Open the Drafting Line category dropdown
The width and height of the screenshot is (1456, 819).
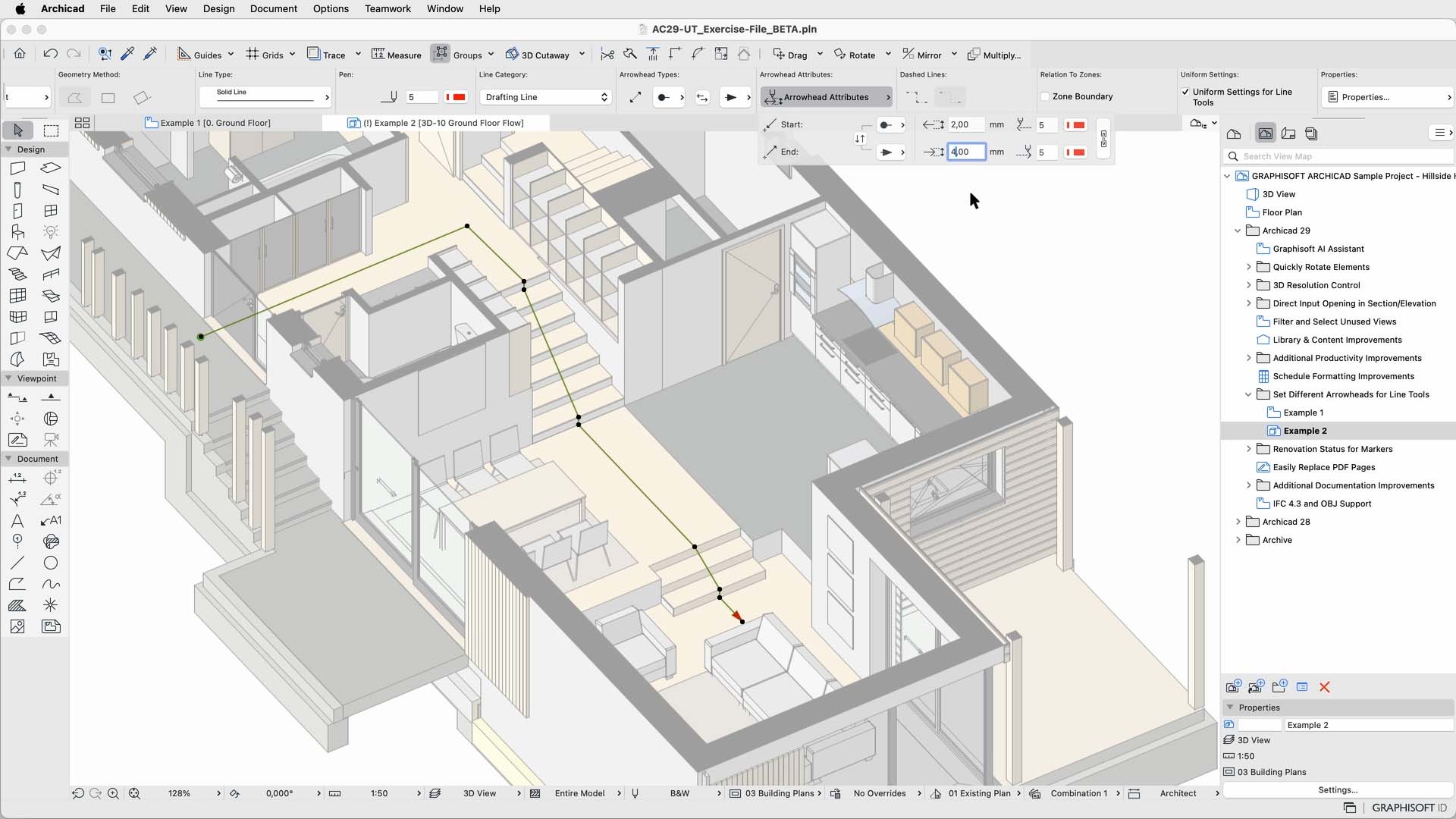[545, 97]
